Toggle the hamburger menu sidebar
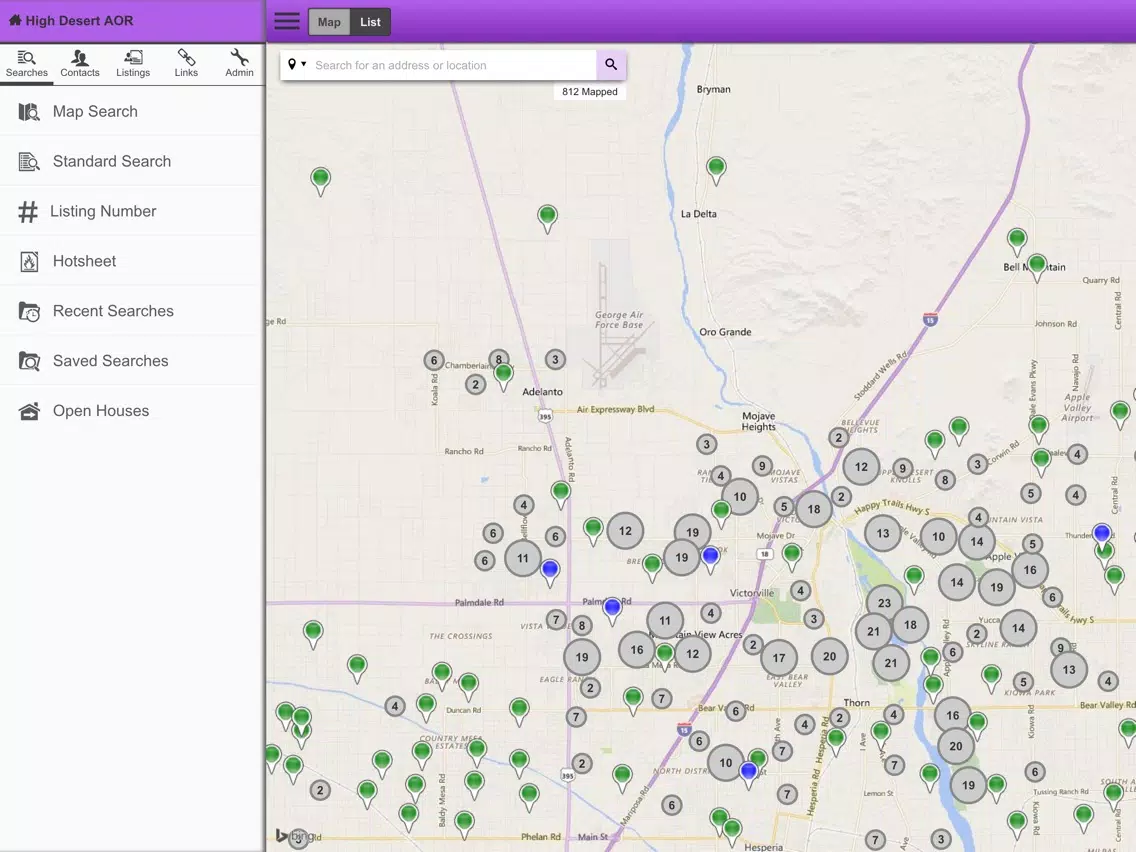1136x852 pixels. pyautogui.click(x=287, y=21)
